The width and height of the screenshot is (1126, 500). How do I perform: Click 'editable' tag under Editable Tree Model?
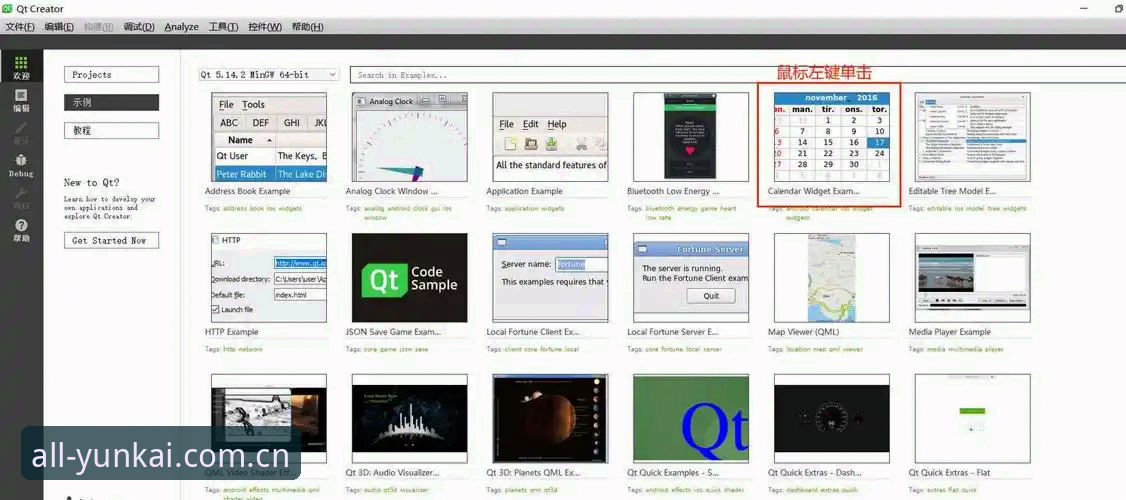pyautogui.click(x=940, y=208)
